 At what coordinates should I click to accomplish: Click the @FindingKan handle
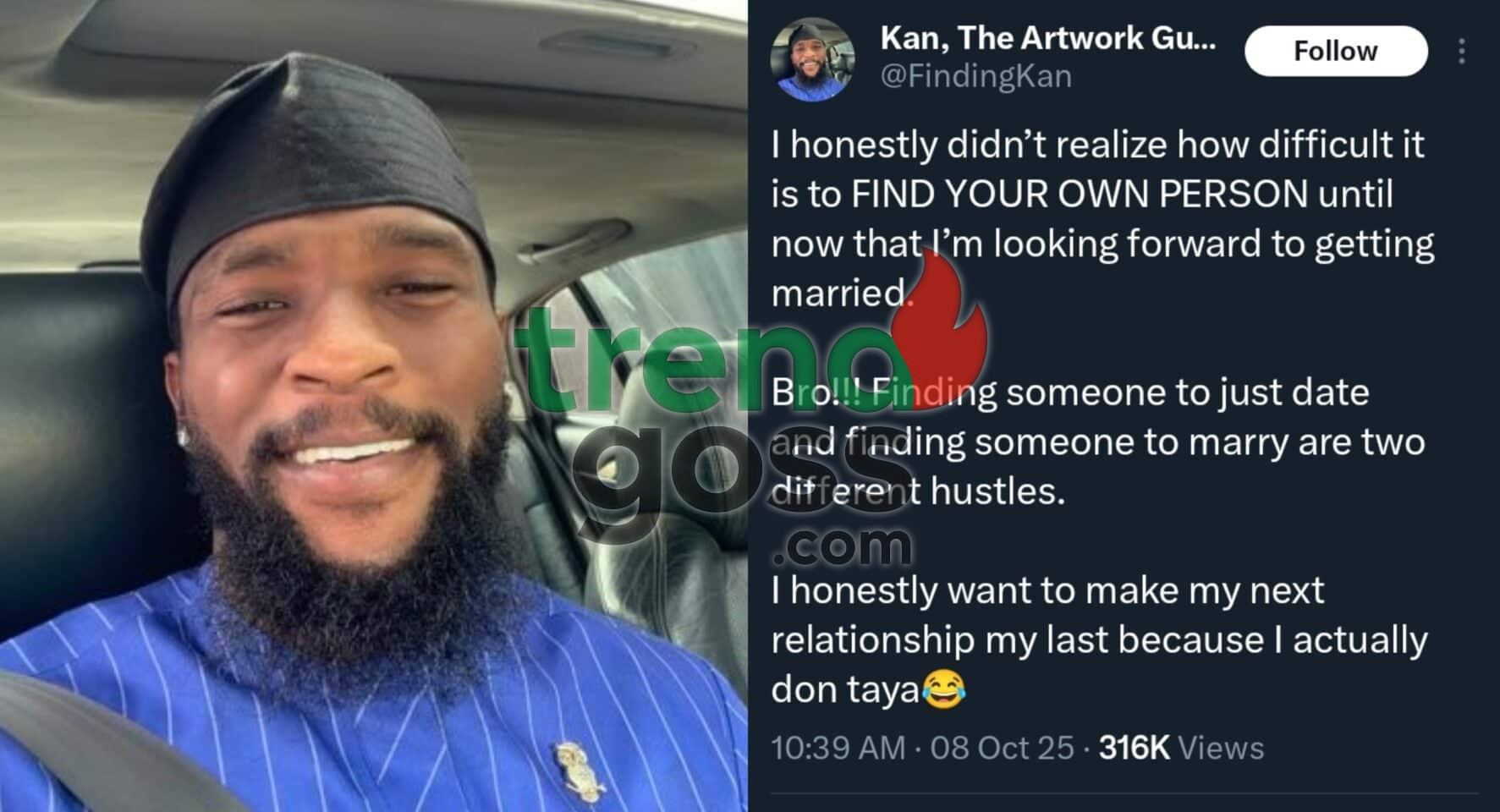pos(976,77)
